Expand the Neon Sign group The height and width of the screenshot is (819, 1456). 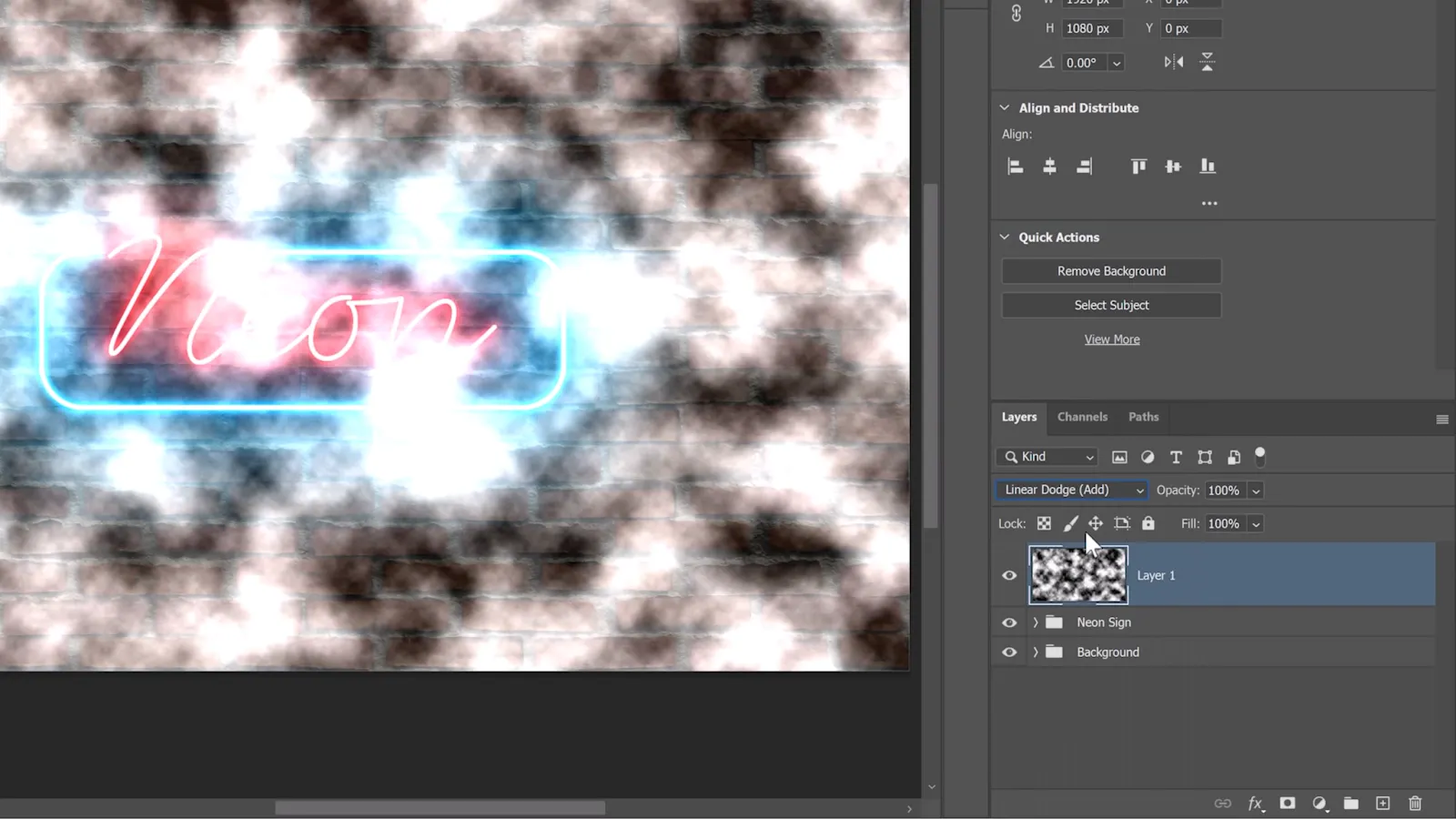(x=1036, y=622)
